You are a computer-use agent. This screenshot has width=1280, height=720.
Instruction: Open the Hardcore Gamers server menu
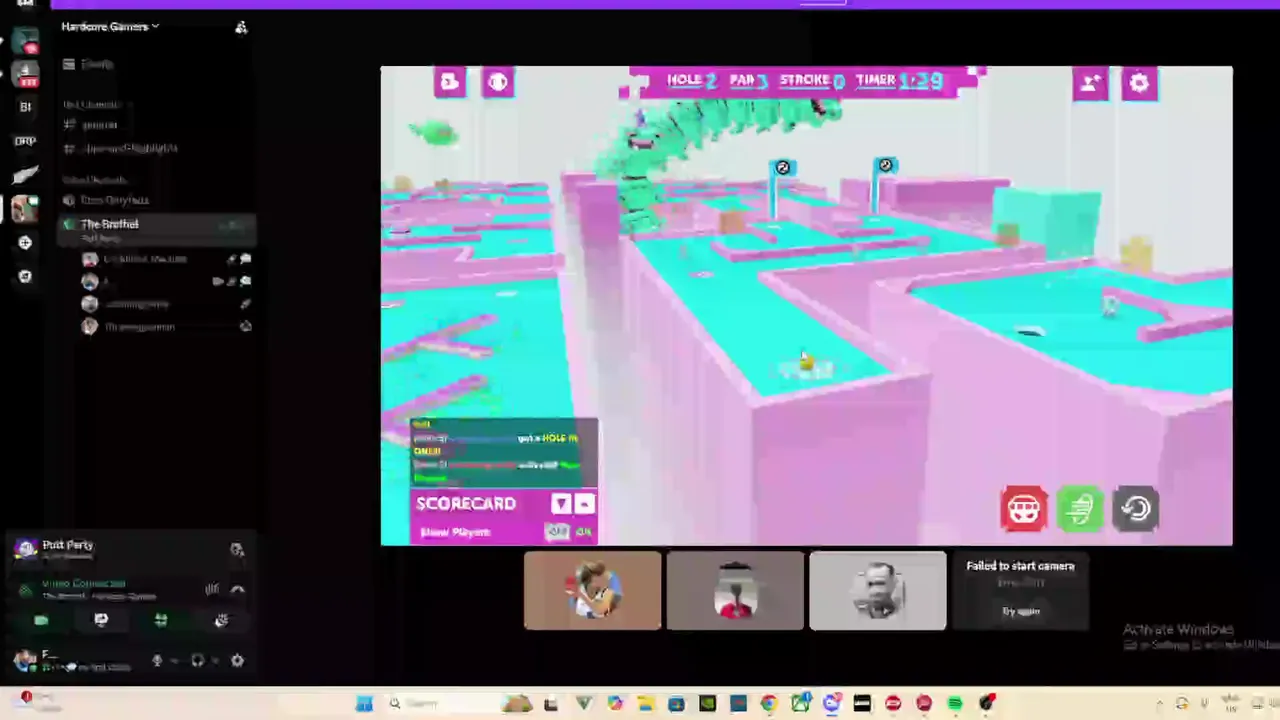coord(110,27)
